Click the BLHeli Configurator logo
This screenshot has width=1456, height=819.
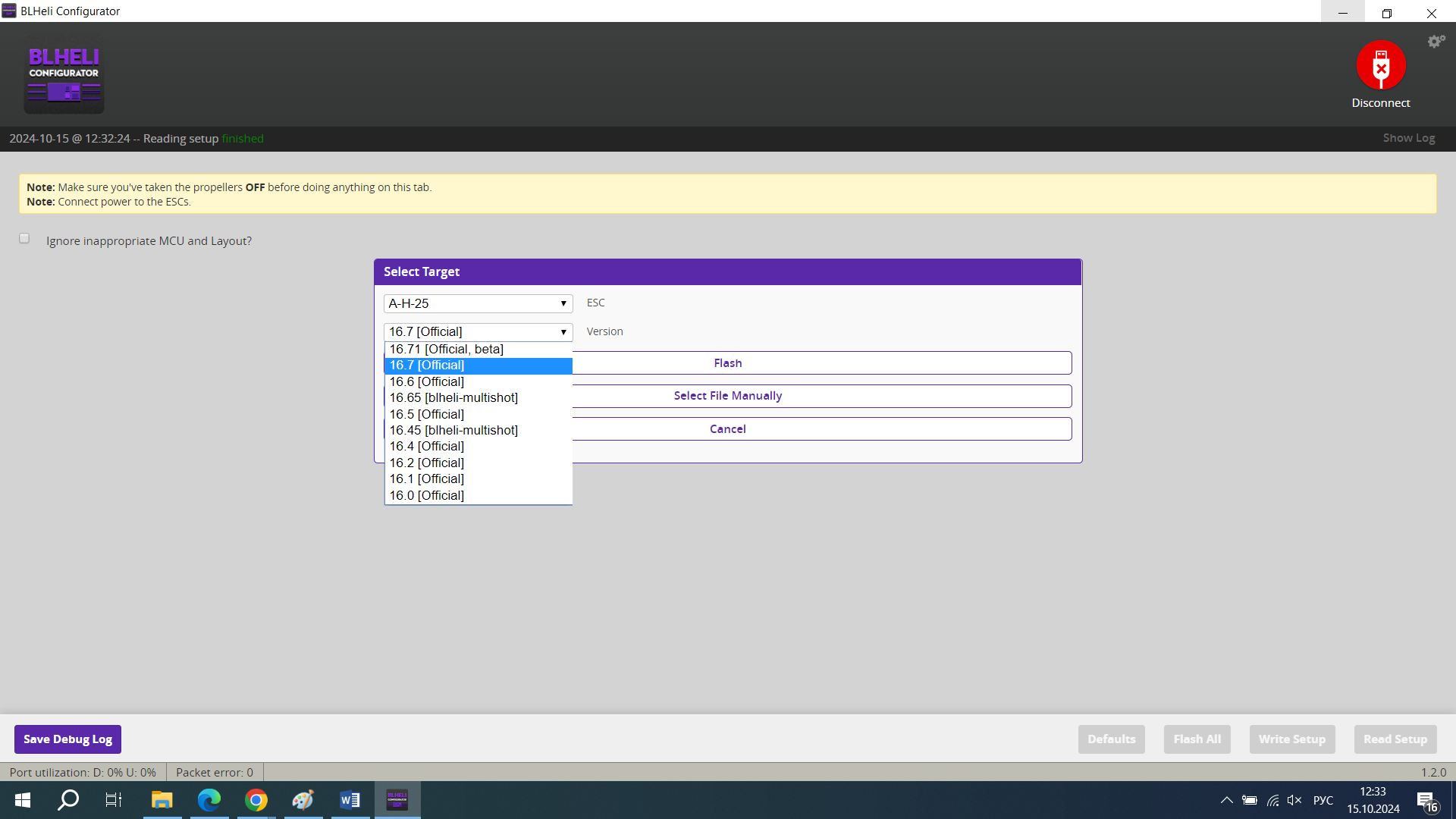(x=64, y=76)
